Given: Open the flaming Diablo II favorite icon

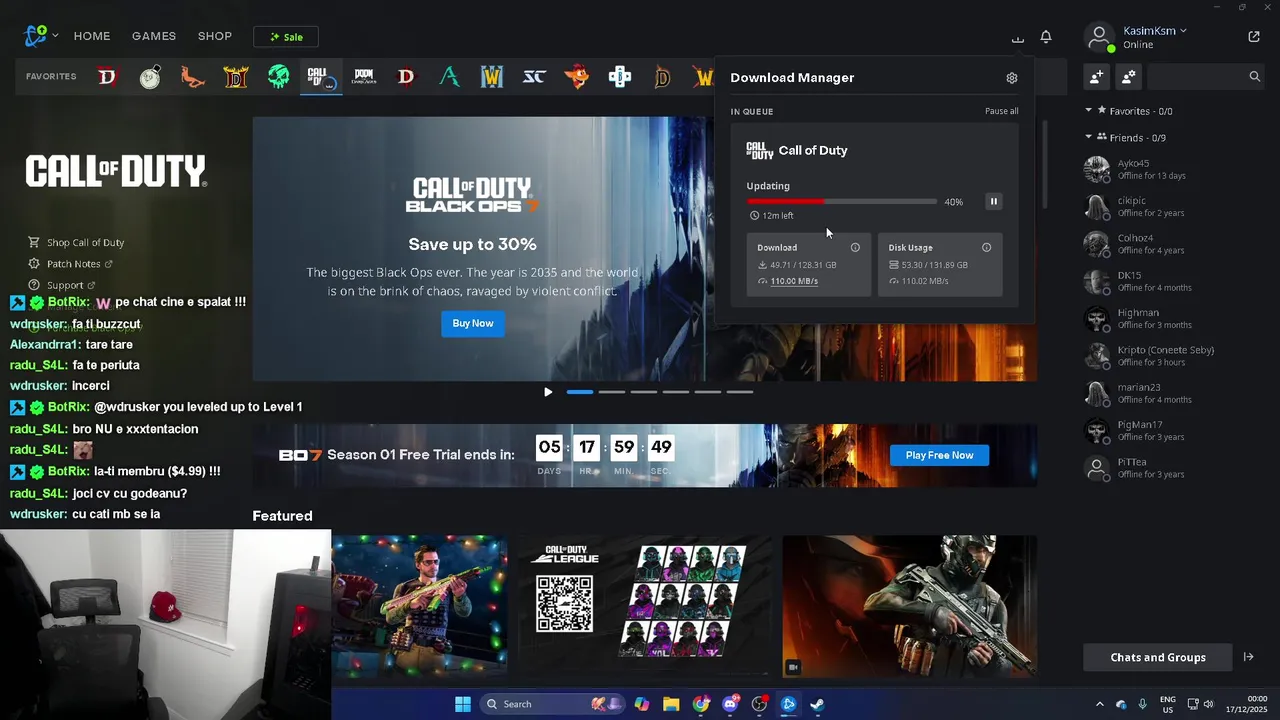Looking at the screenshot, I should click(x=236, y=77).
